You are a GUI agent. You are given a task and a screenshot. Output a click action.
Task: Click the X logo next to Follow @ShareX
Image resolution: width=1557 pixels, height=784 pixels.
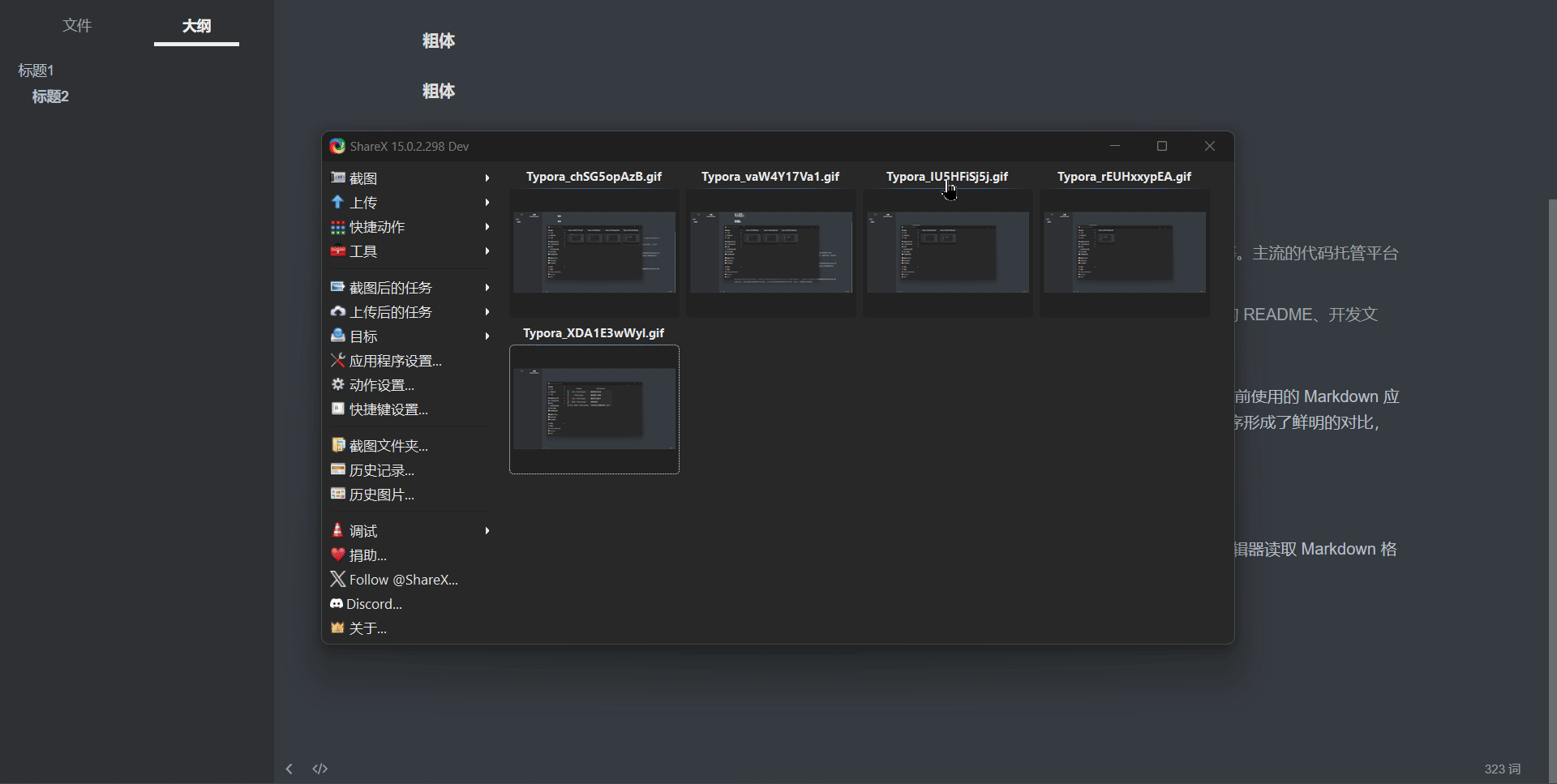coord(338,579)
